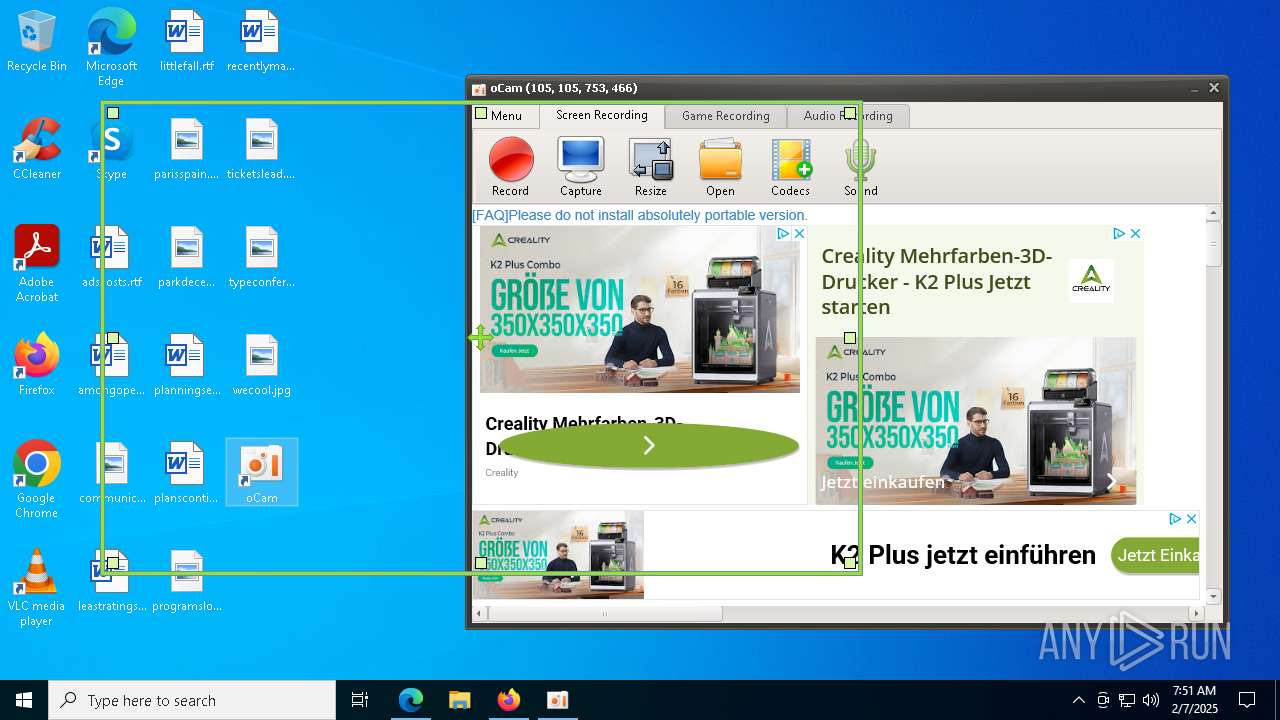Close the oCam window
The width and height of the screenshot is (1280, 720).
[1214, 88]
